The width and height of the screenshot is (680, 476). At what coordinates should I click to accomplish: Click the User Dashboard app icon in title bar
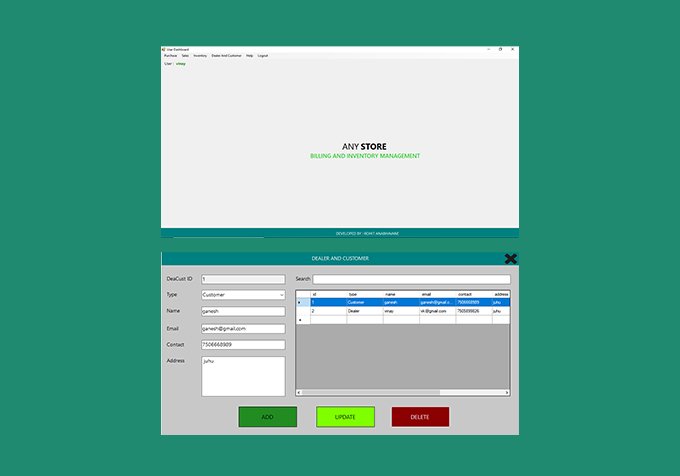(164, 49)
